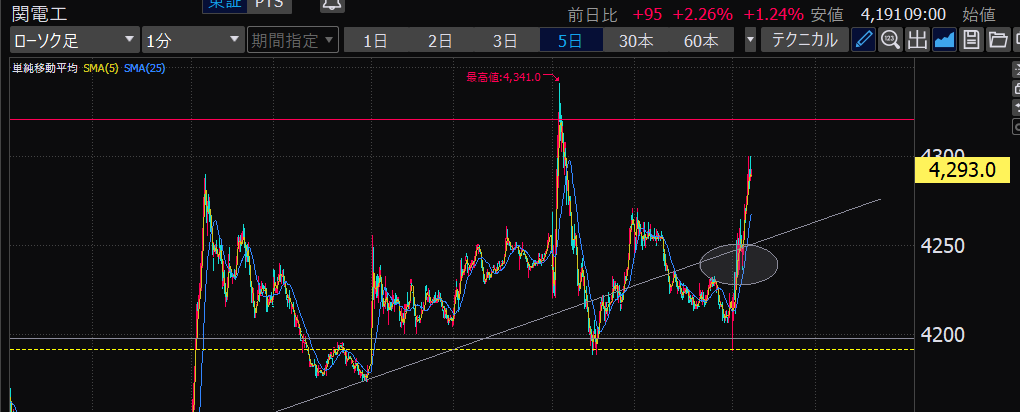Click the alert bell icon
This screenshot has height=412, width=1020.
tap(333, 5)
